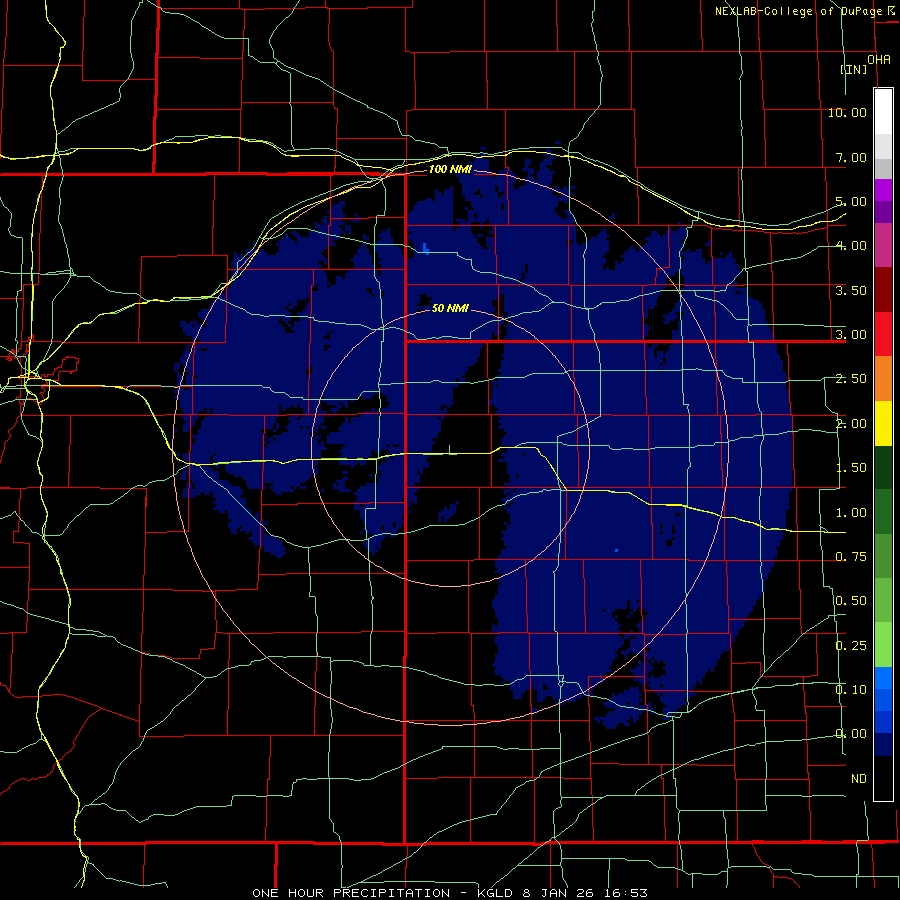Pick the bright magenta legend swatch near 5.00
The width and height of the screenshot is (900, 900).
pos(883,191)
